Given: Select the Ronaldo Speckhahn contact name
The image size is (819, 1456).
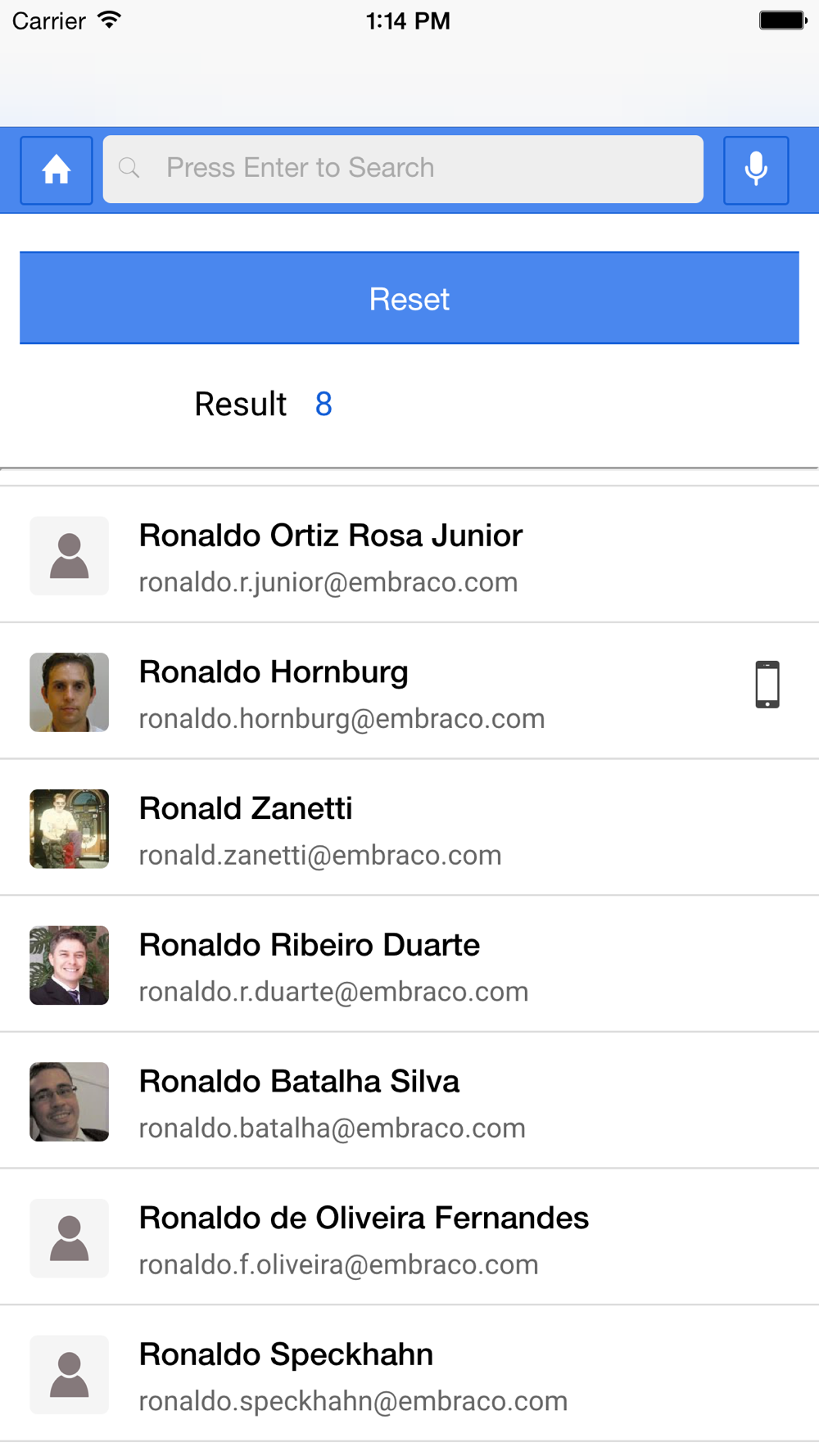Looking at the screenshot, I should 286,1354.
